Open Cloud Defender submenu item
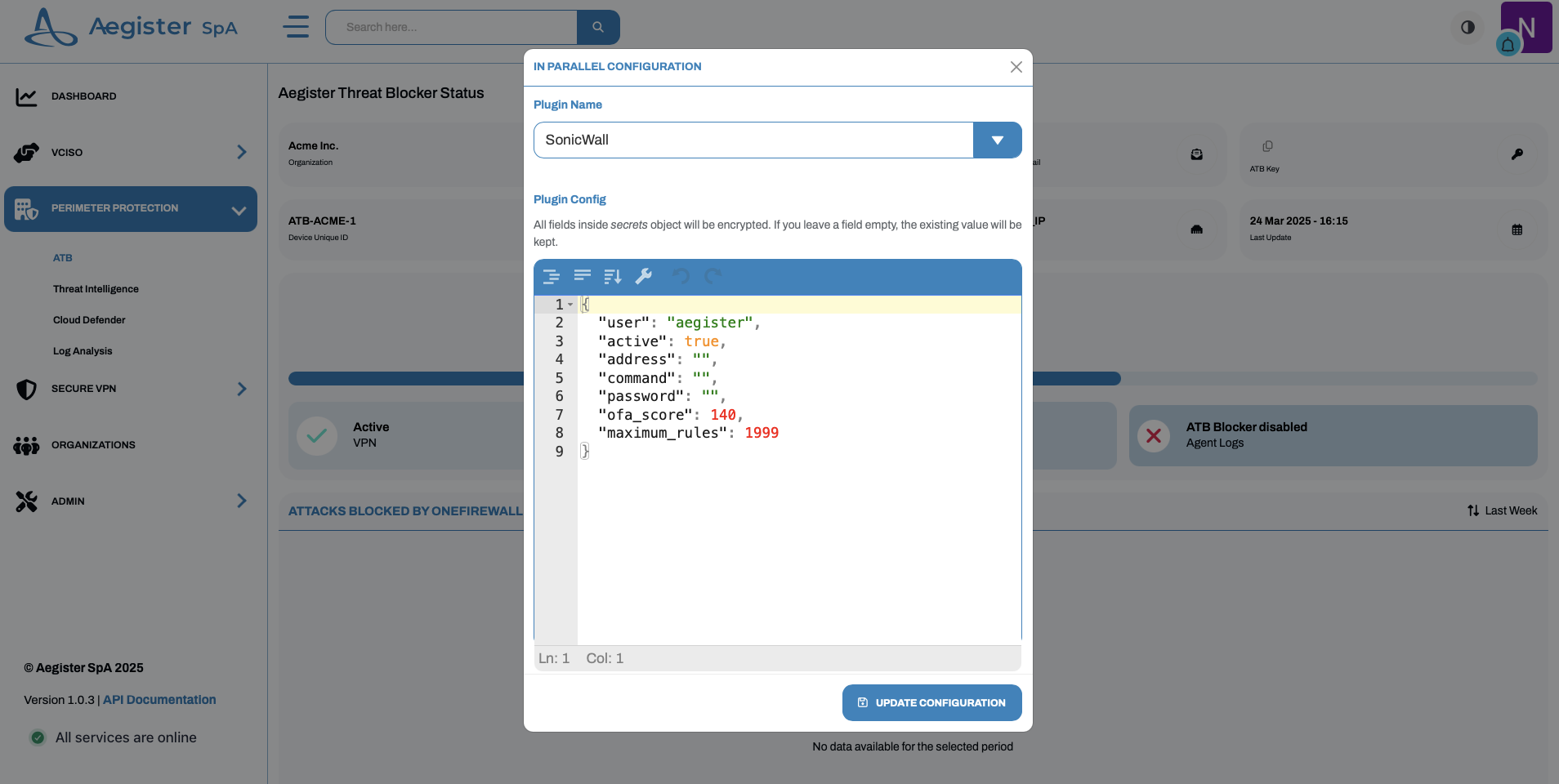 pos(89,320)
